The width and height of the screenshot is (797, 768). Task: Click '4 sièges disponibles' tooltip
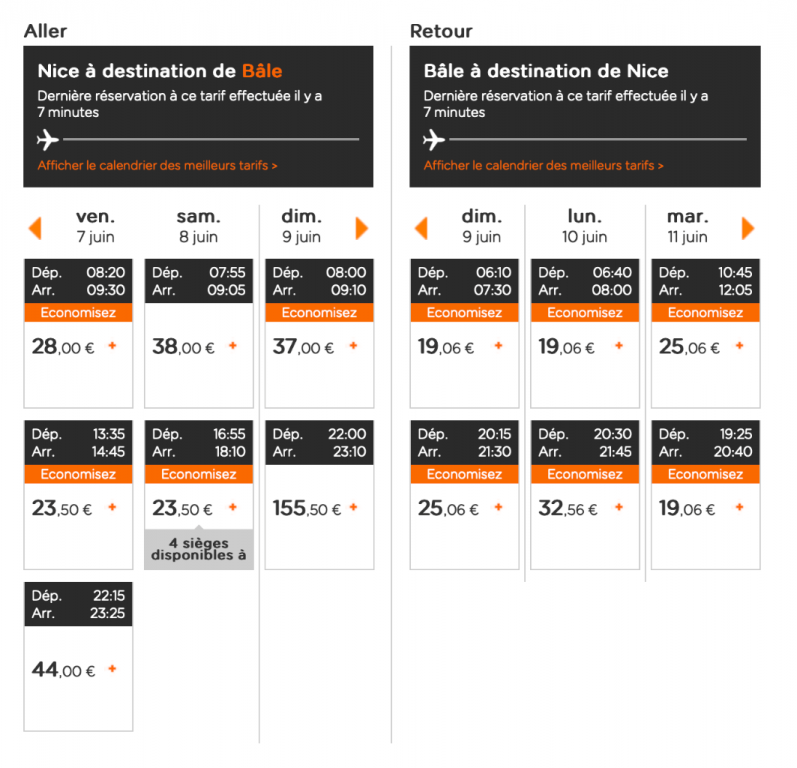click(x=198, y=549)
